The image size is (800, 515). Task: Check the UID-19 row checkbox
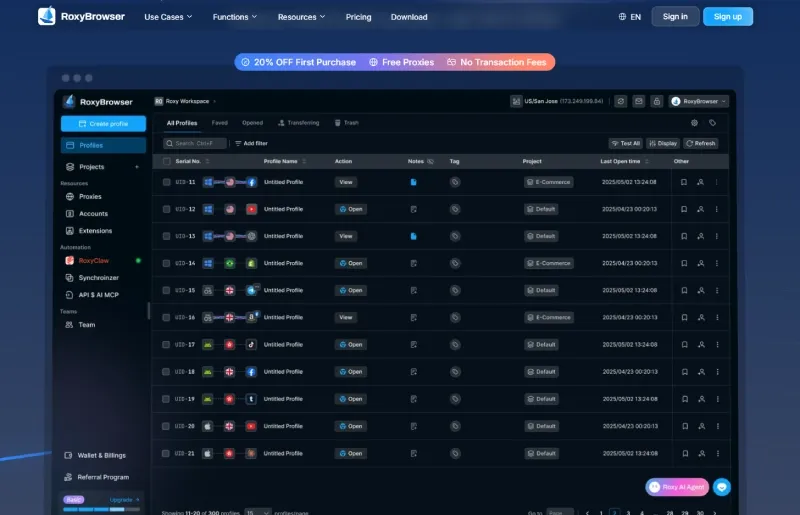click(x=166, y=399)
